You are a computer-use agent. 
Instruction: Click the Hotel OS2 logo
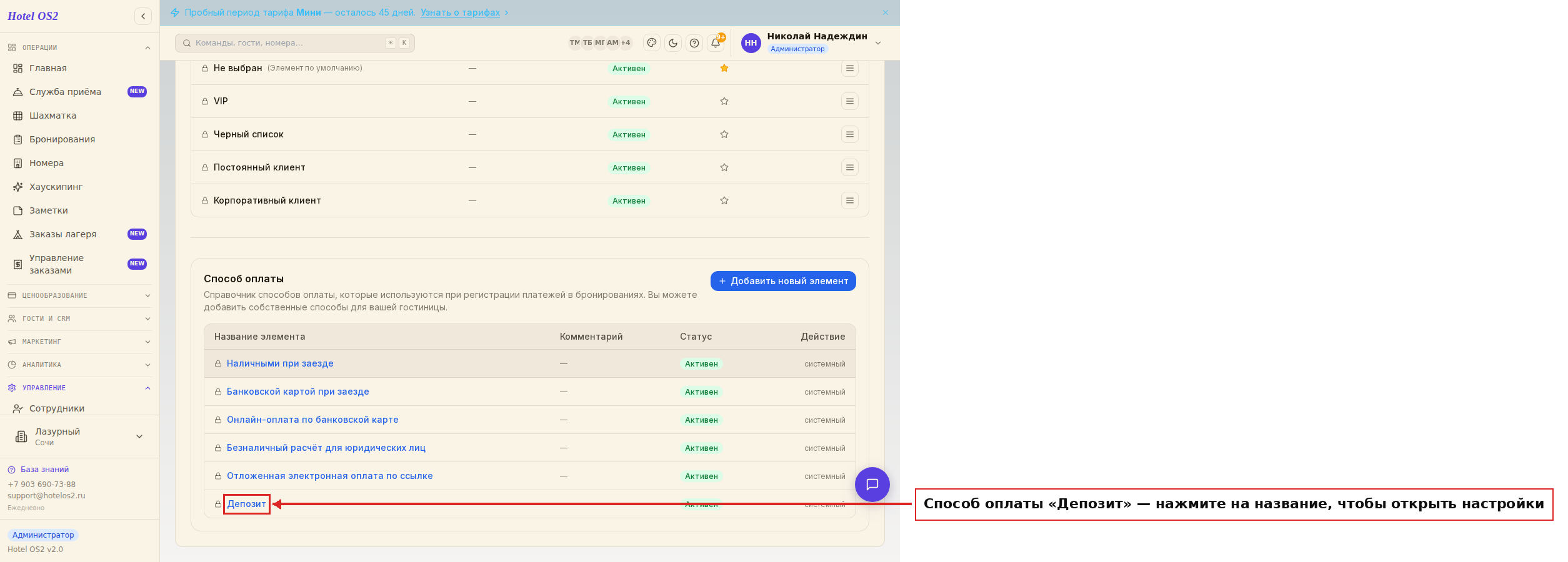point(33,16)
